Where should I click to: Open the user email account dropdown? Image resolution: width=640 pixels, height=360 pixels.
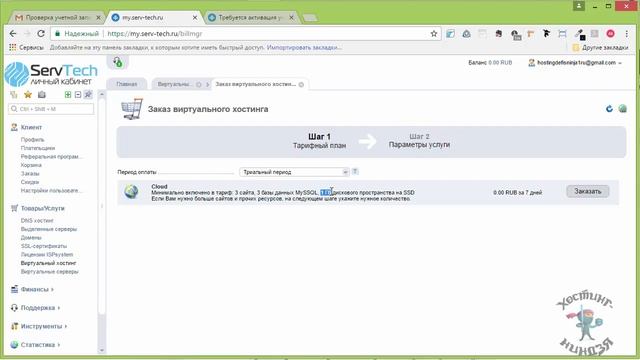click(575, 63)
